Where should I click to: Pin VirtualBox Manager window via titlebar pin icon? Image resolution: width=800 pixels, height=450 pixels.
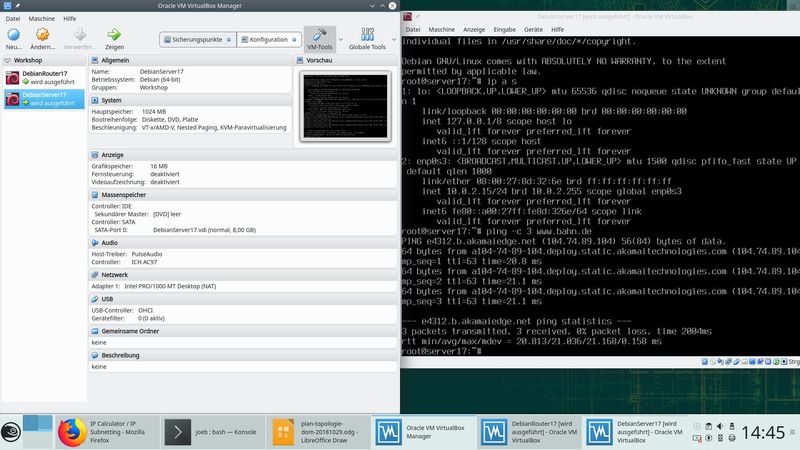pyautogui.click(x=17, y=6)
